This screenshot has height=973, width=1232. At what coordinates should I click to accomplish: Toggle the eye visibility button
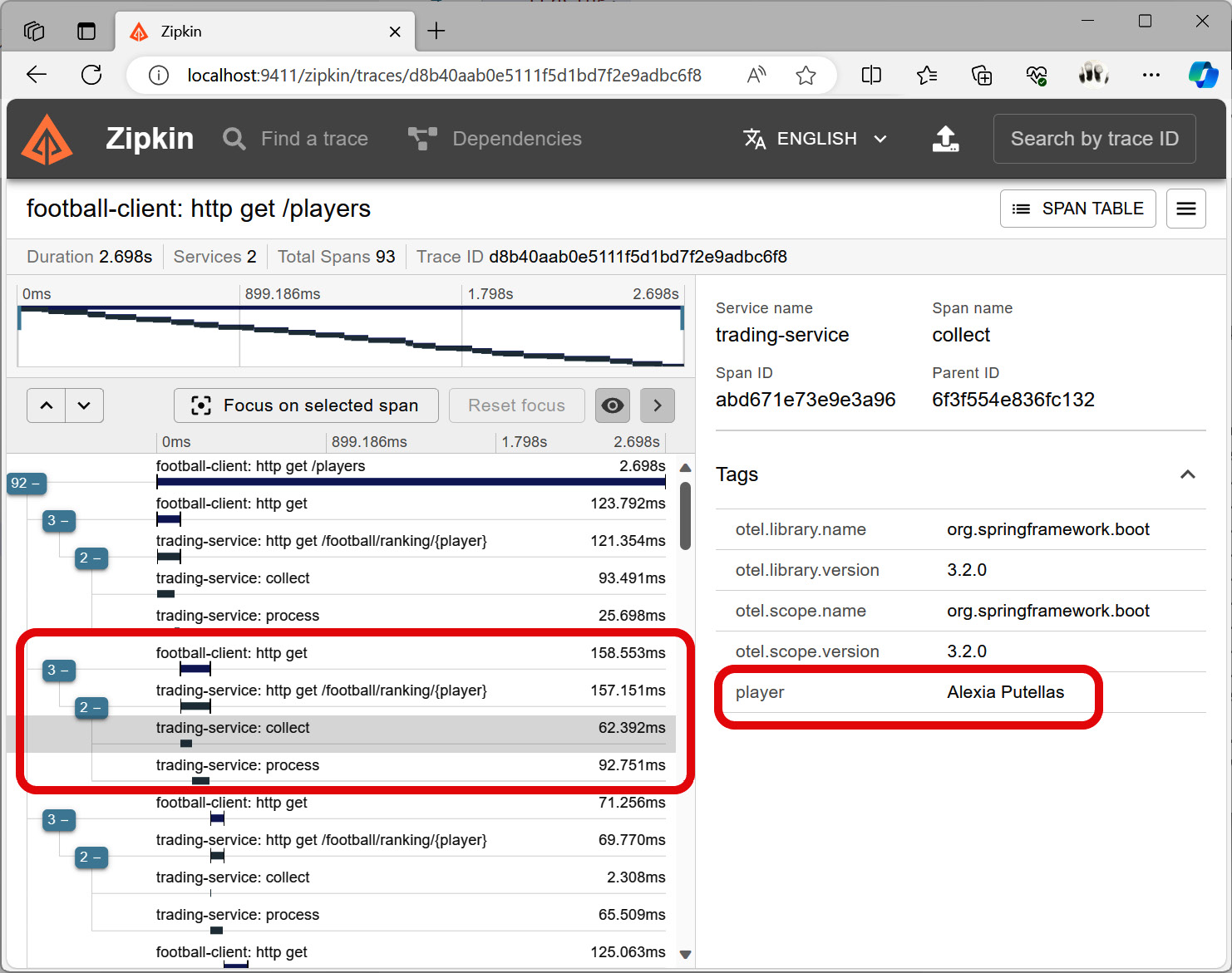pos(613,405)
